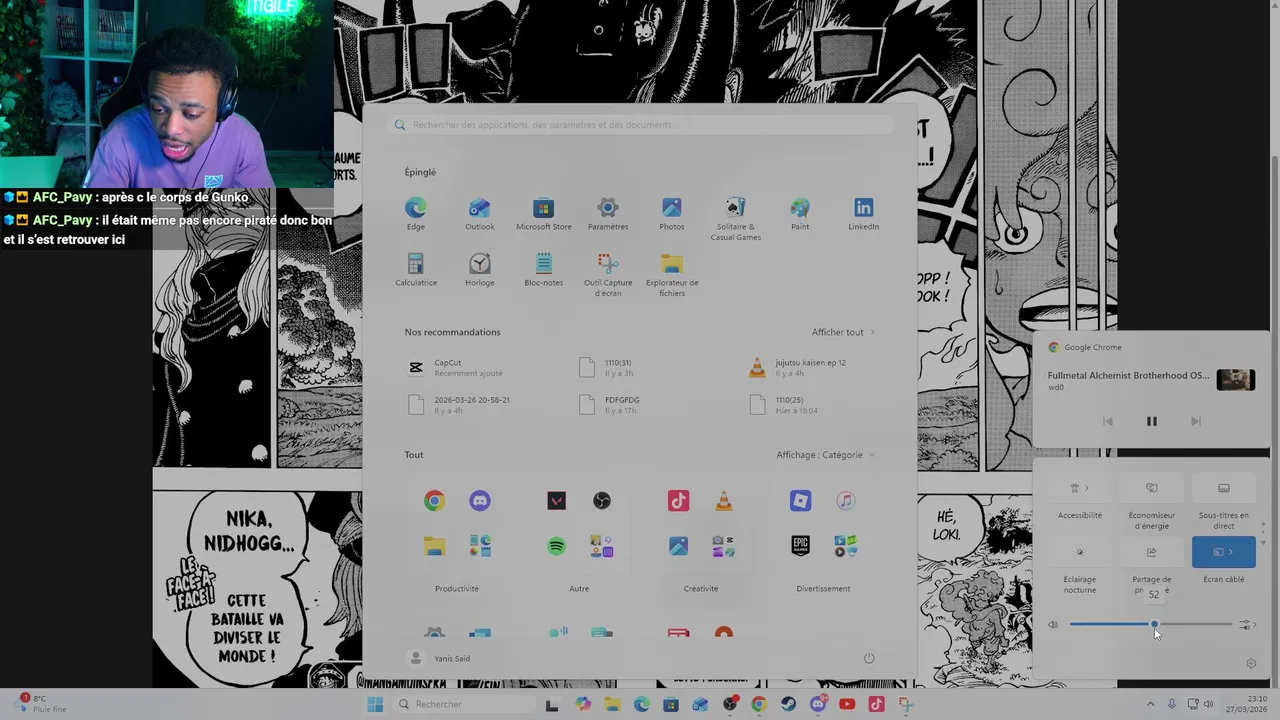This screenshot has height=720, width=1280.
Task: Launch Roblox in Divertissement group
Action: pyautogui.click(x=800, y=501)
